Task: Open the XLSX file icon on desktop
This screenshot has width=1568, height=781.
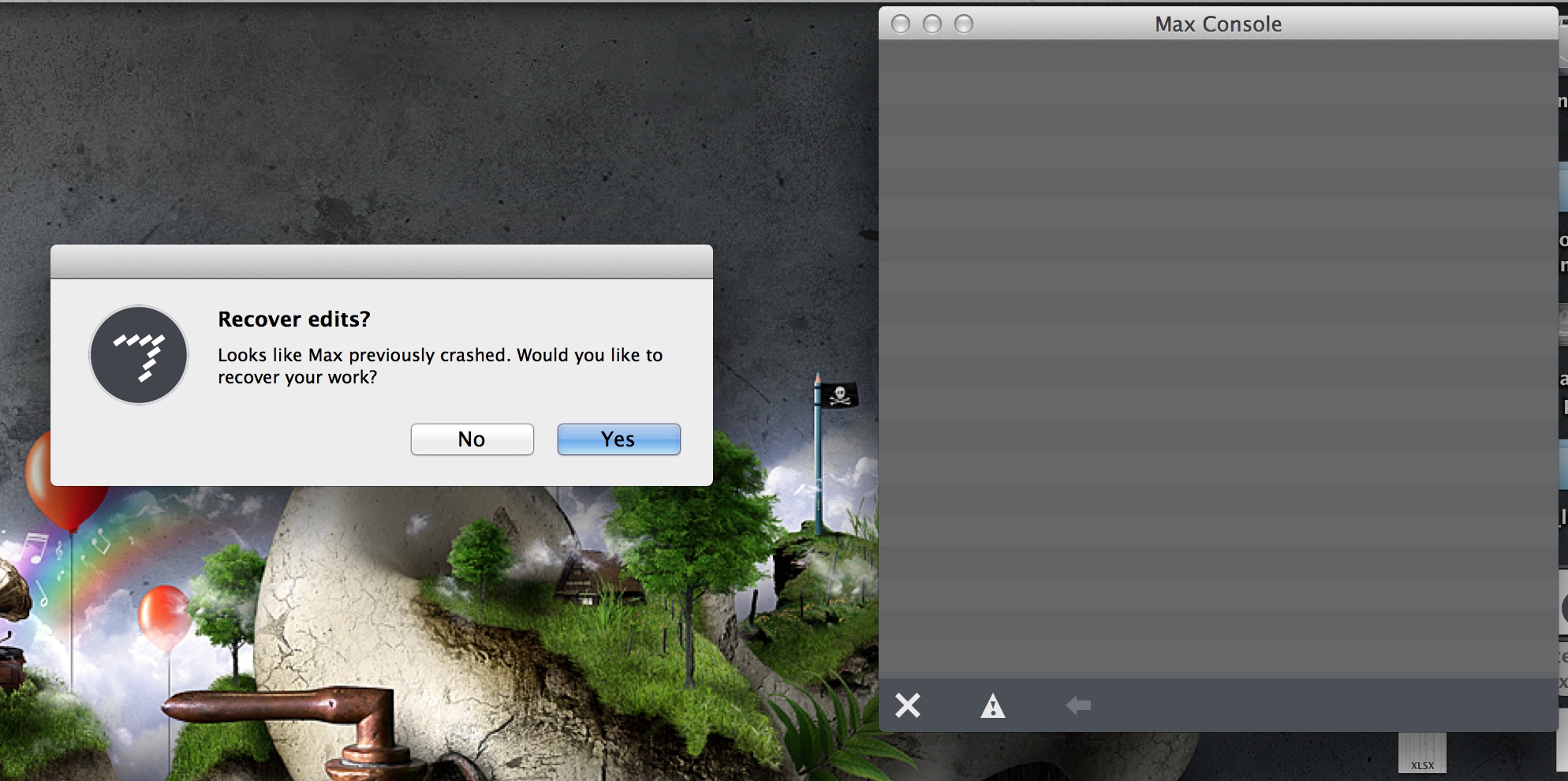Action: pos(1422,754)
